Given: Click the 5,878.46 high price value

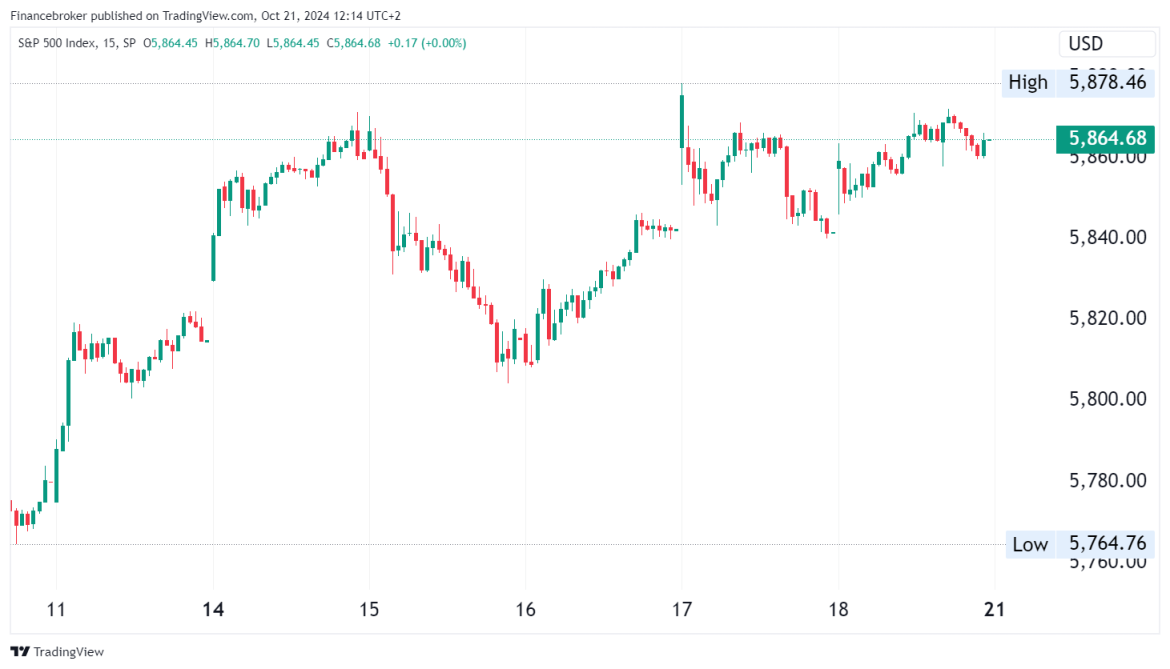Looking at the screenshot, I should pos(1107,82).
